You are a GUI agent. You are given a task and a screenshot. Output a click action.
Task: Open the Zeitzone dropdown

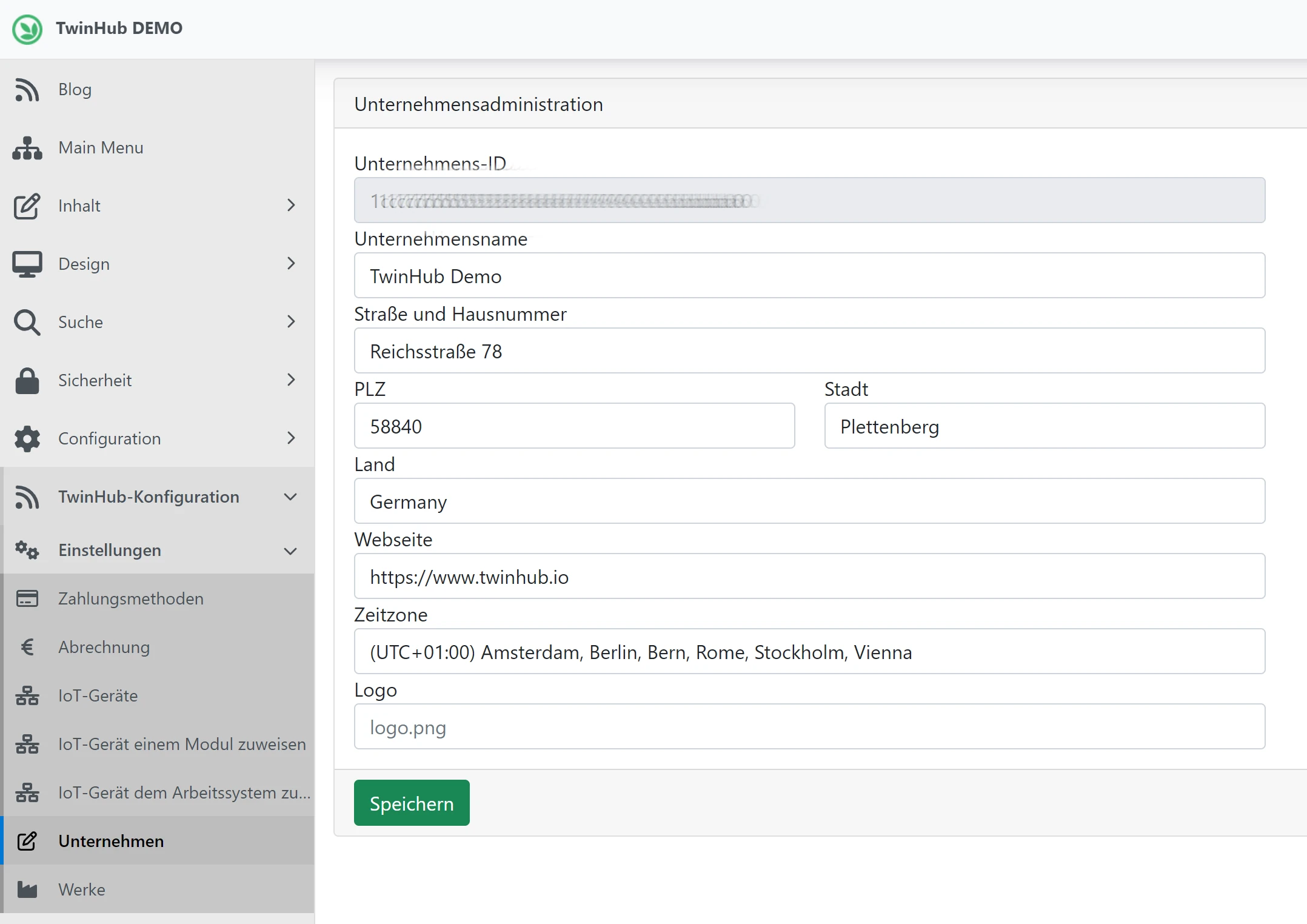[x=809, y=652]
